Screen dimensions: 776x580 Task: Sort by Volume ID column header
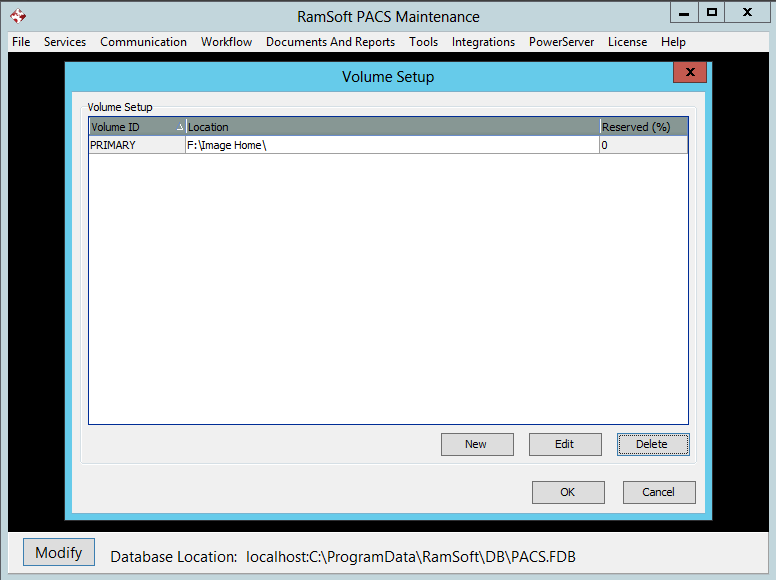(x=136, y=127)
